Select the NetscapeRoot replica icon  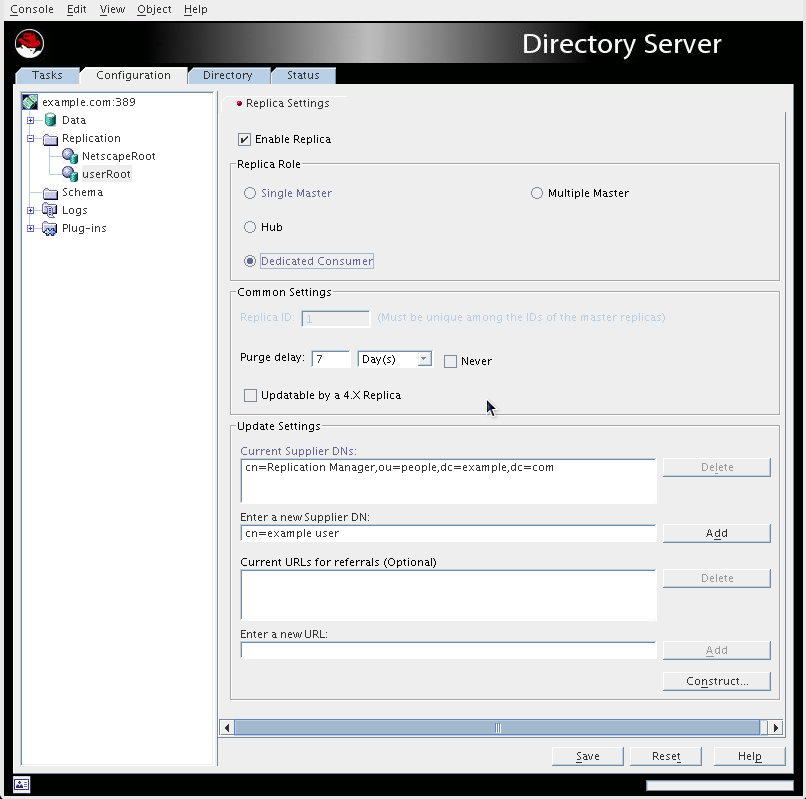tap(70, 156)
